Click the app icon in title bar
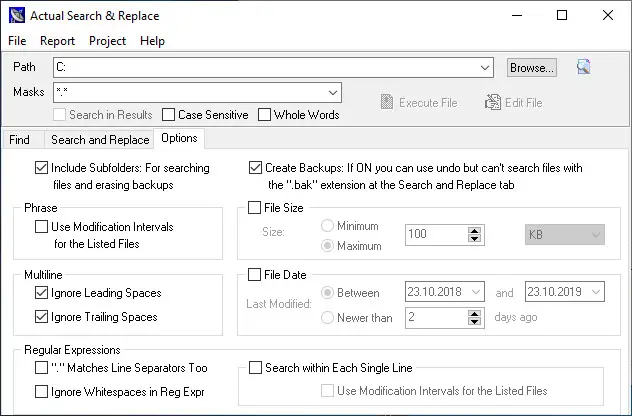 pyautogui.click(x=17, y=15)
